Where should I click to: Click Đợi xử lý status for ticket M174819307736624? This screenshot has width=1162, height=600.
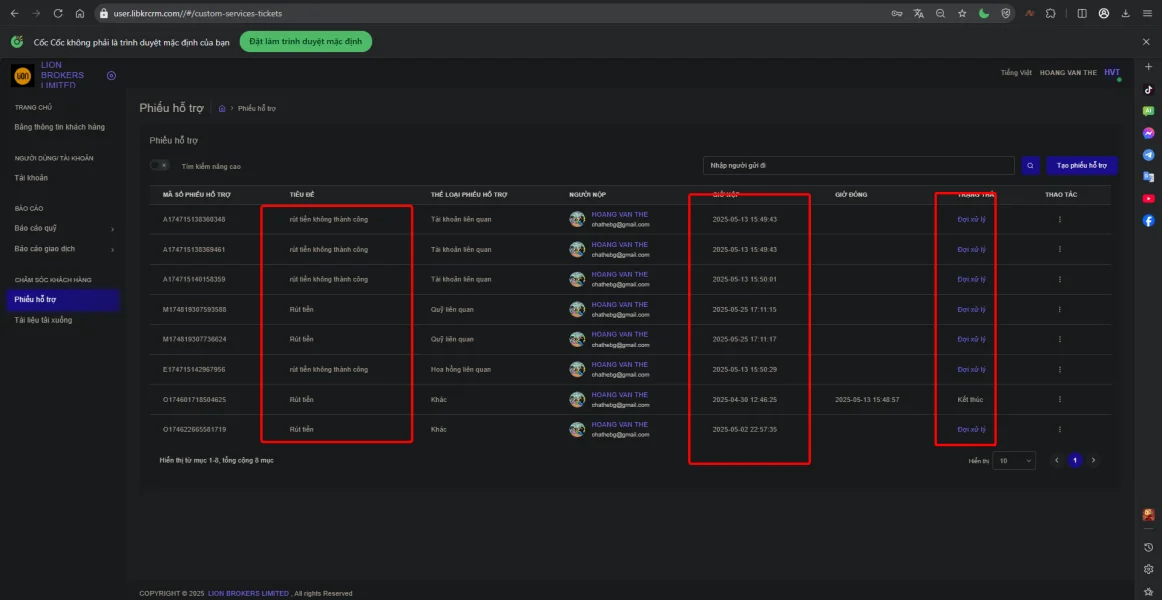pos(971,339)
